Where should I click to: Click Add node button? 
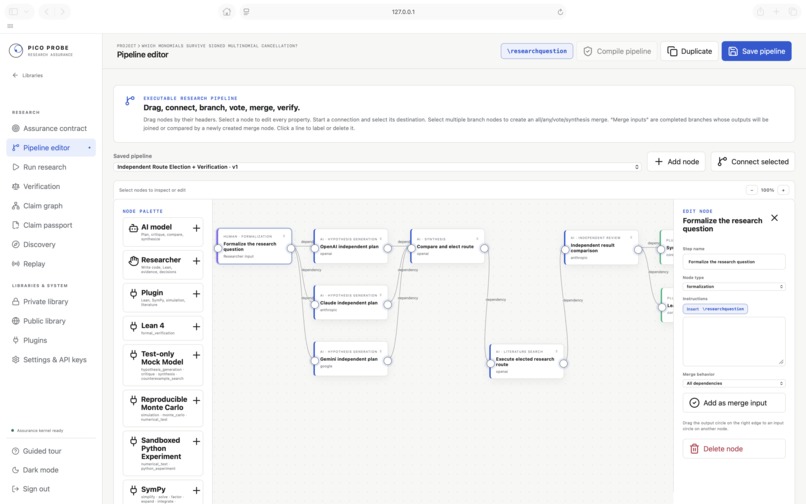(676, 161)
